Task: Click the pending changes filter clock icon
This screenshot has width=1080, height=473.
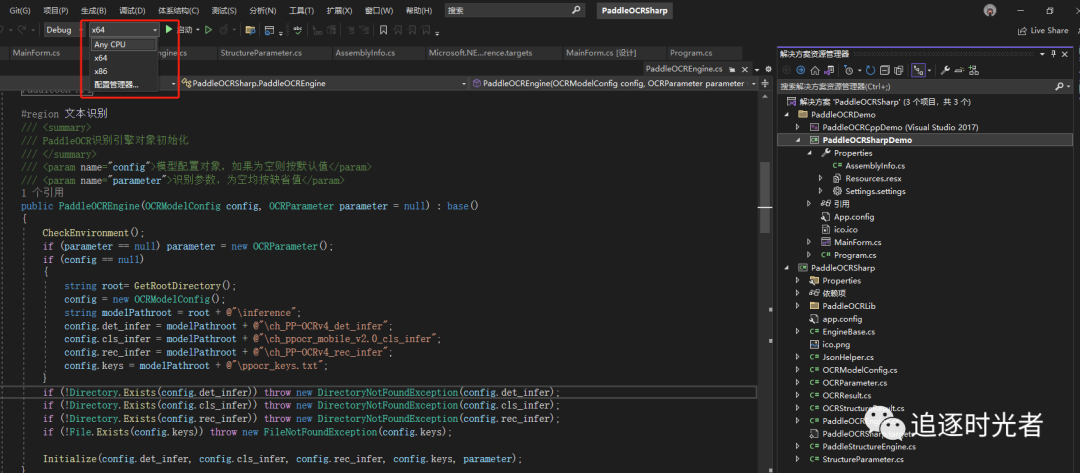Action: [849, 70]
